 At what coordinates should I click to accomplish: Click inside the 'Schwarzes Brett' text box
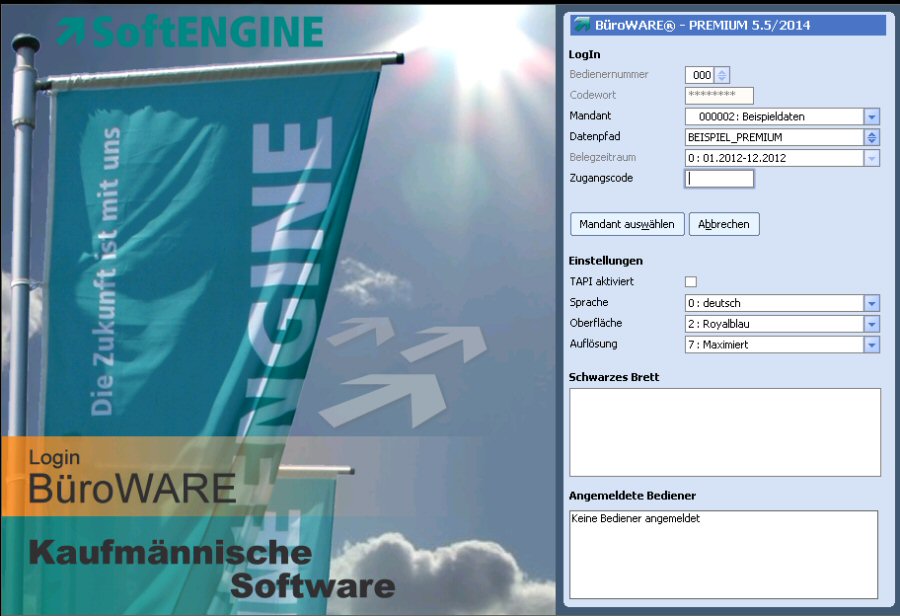pos(725,432)
